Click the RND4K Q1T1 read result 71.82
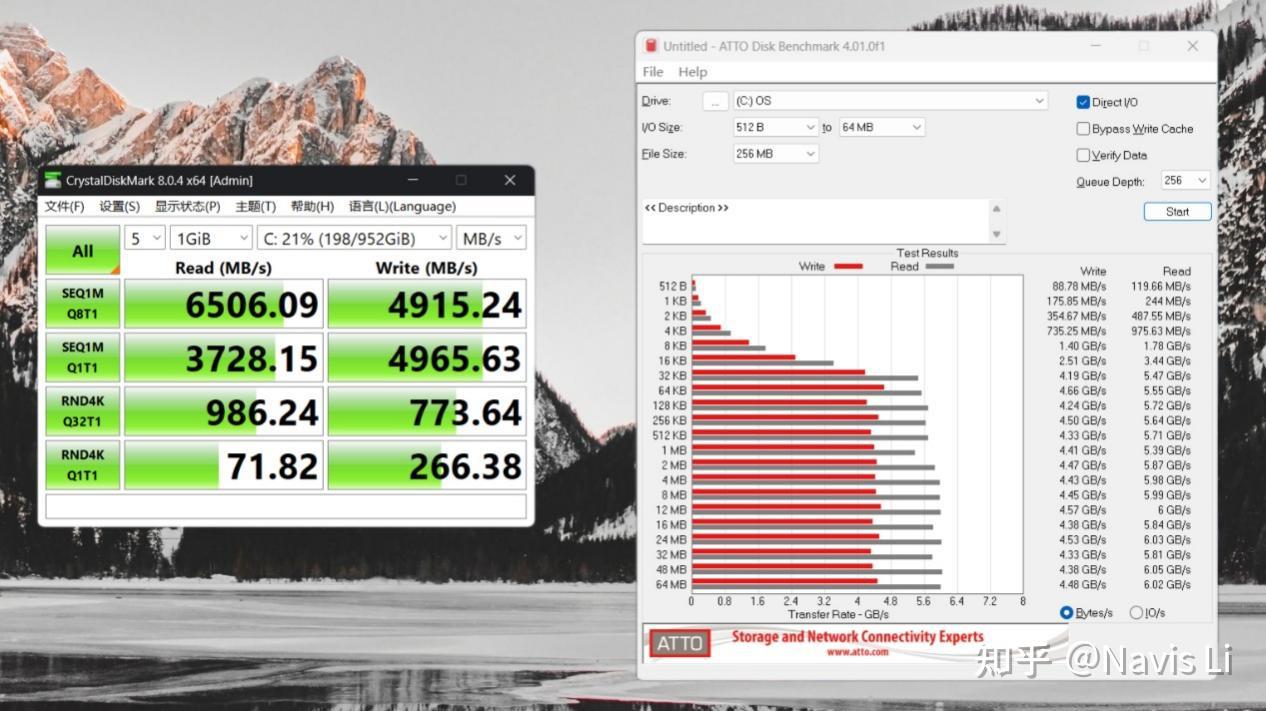This screenshot has width=1266, height=711. [x=223, y=466]
